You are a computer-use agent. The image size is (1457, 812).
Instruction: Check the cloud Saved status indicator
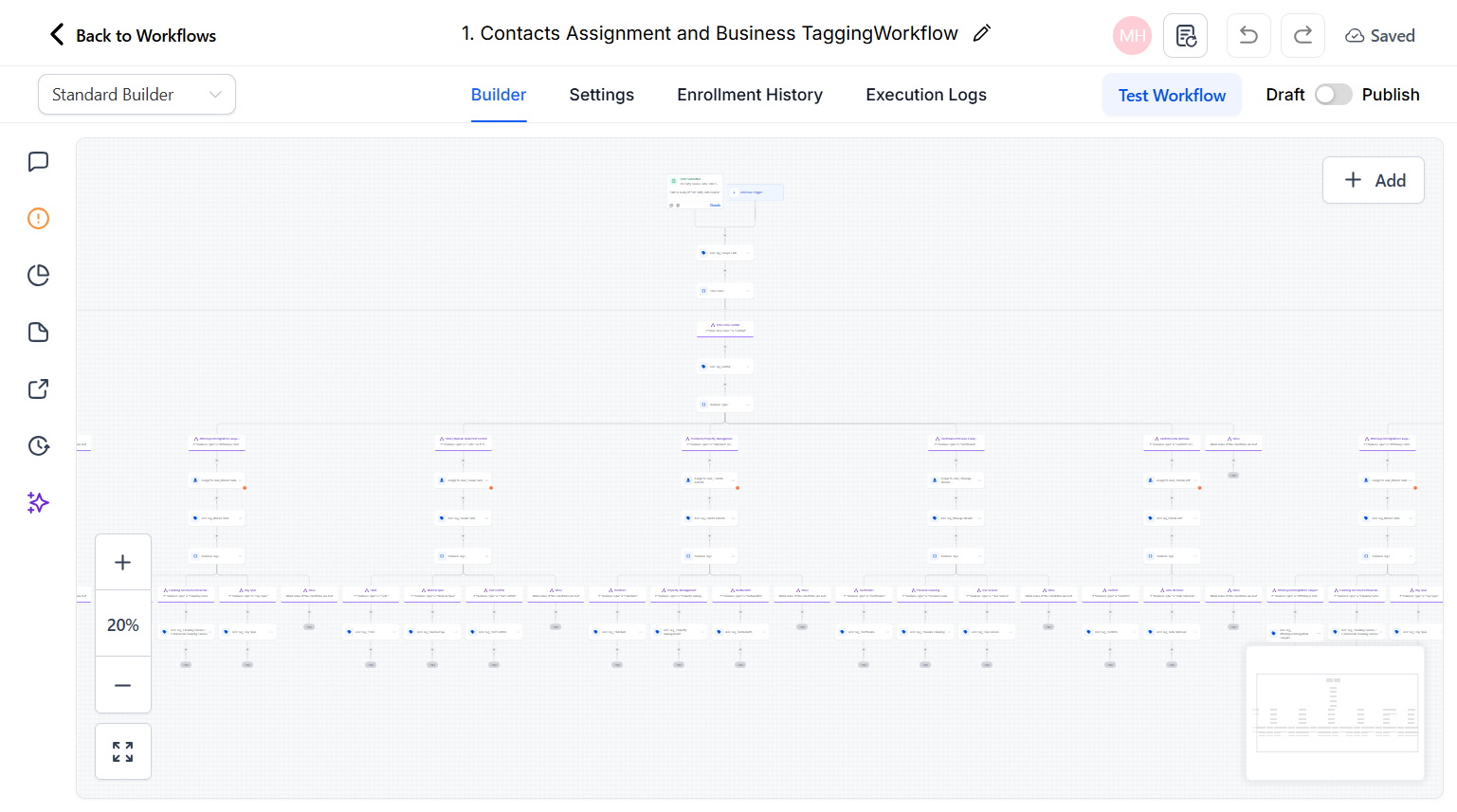1379,36
